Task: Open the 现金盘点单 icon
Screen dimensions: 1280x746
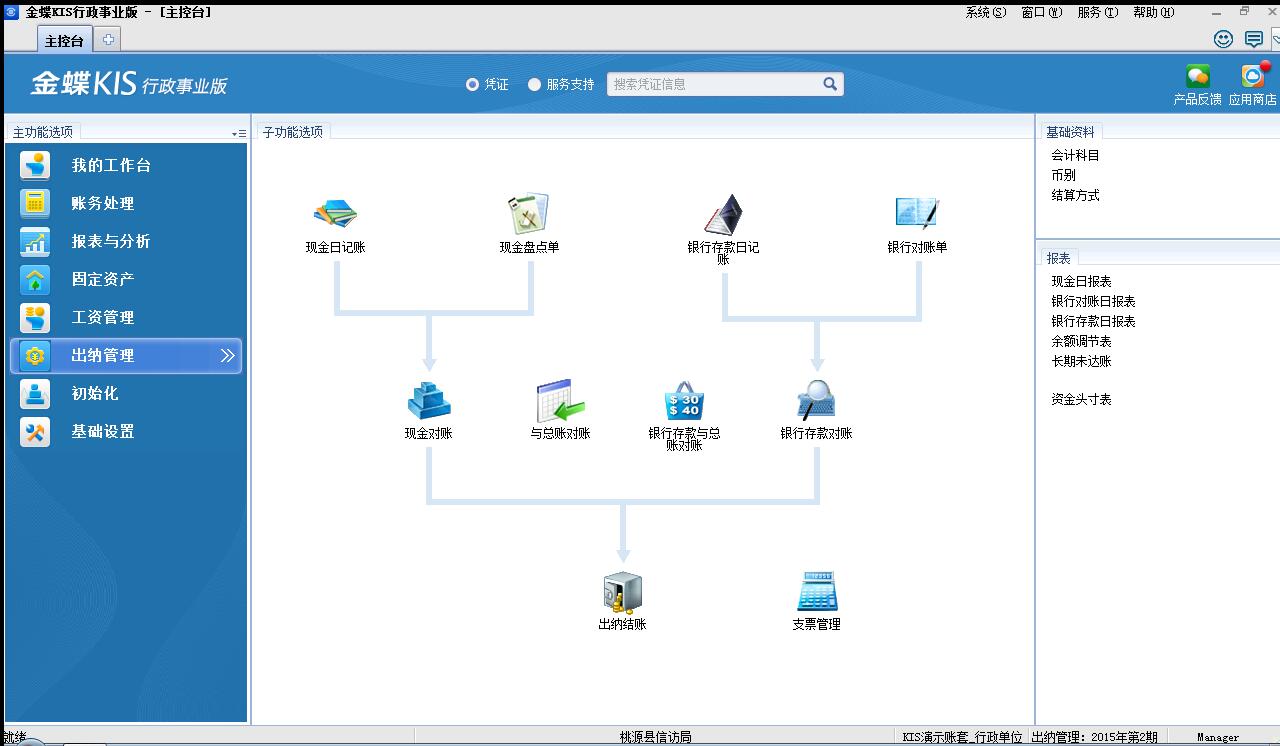Action: coord(528,214)
